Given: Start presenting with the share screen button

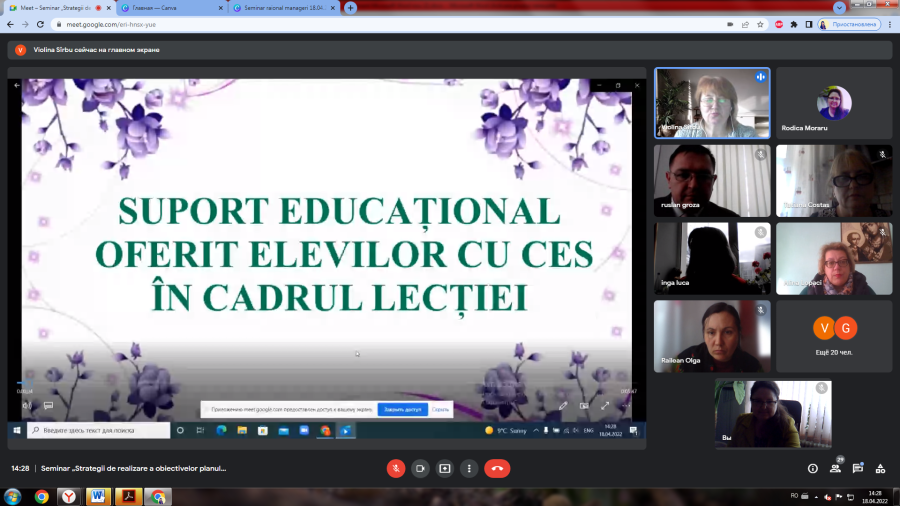Looking at the screenshot, I should pos(445,469).
